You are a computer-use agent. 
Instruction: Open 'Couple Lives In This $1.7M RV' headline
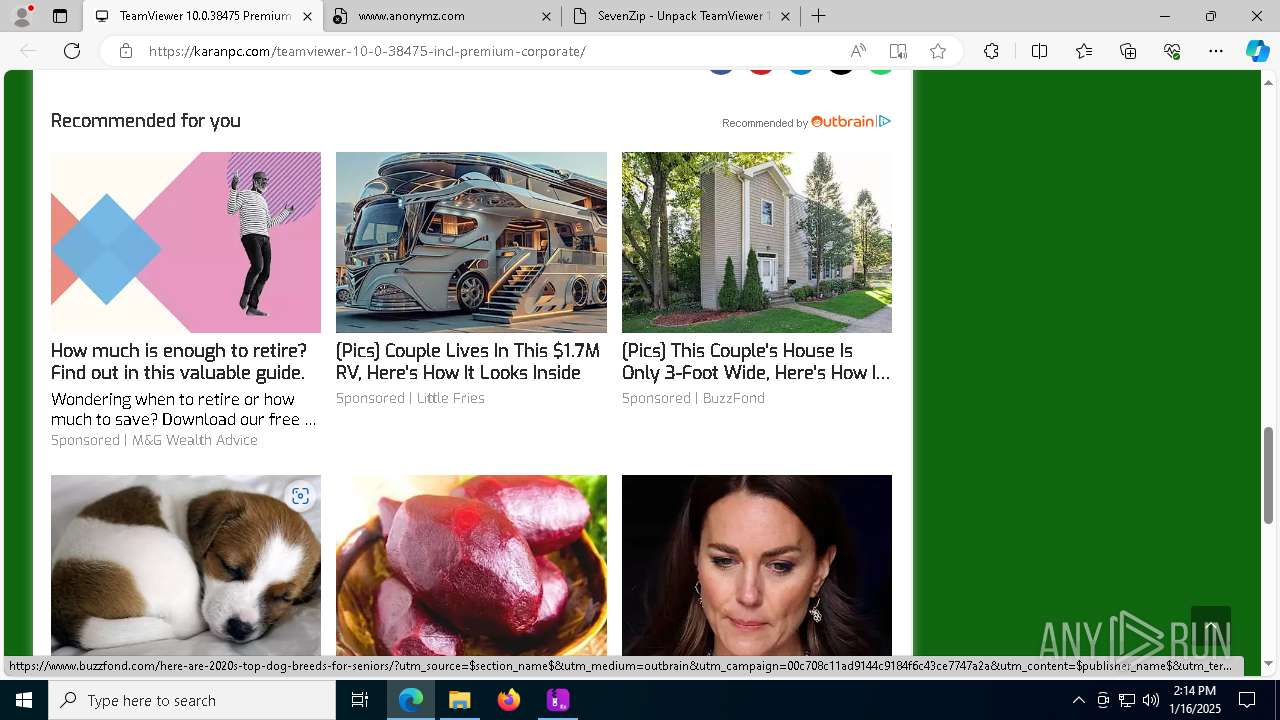coord(468,362)
